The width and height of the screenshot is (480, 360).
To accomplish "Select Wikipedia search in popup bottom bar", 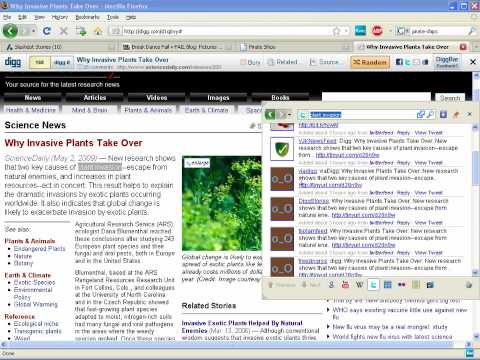I will click(x=359, y=285).
